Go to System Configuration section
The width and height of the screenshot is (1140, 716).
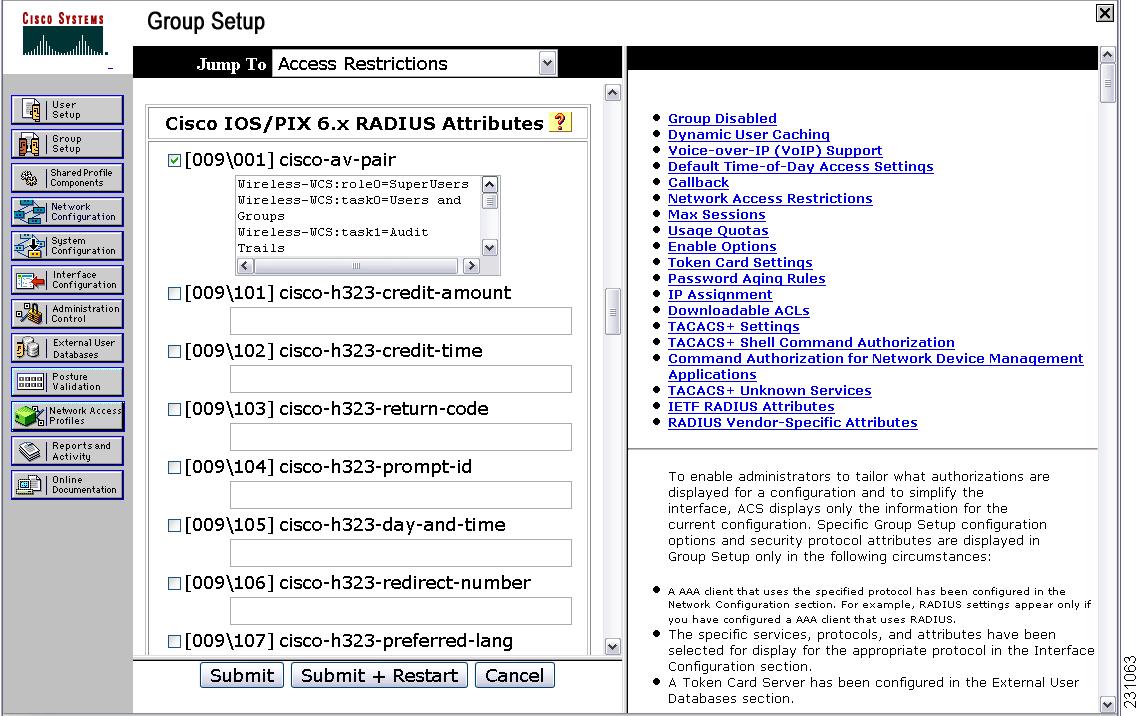tap(67, 246)
